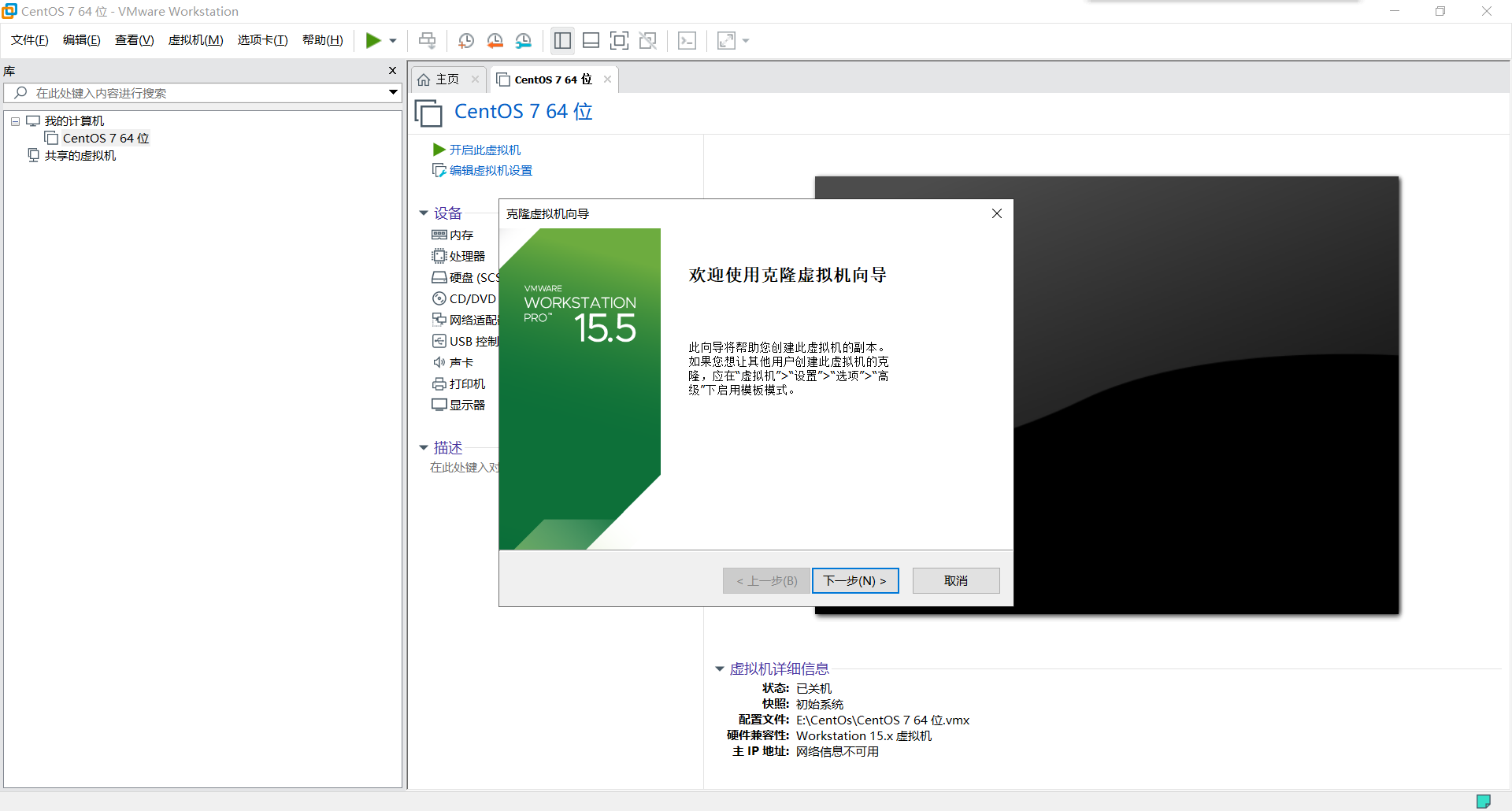Select the 硬盘 (SCSI) device entry

465,278
